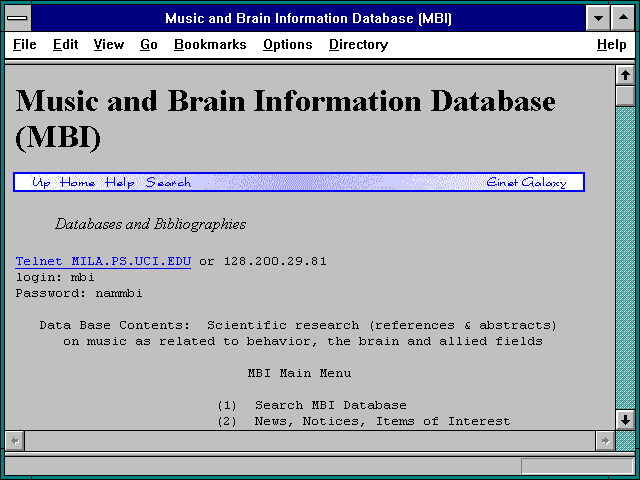Click the IP address 128.200.29.81
Image resolution: width=640 pixels, height=480 pixels.
pos(275,261)
